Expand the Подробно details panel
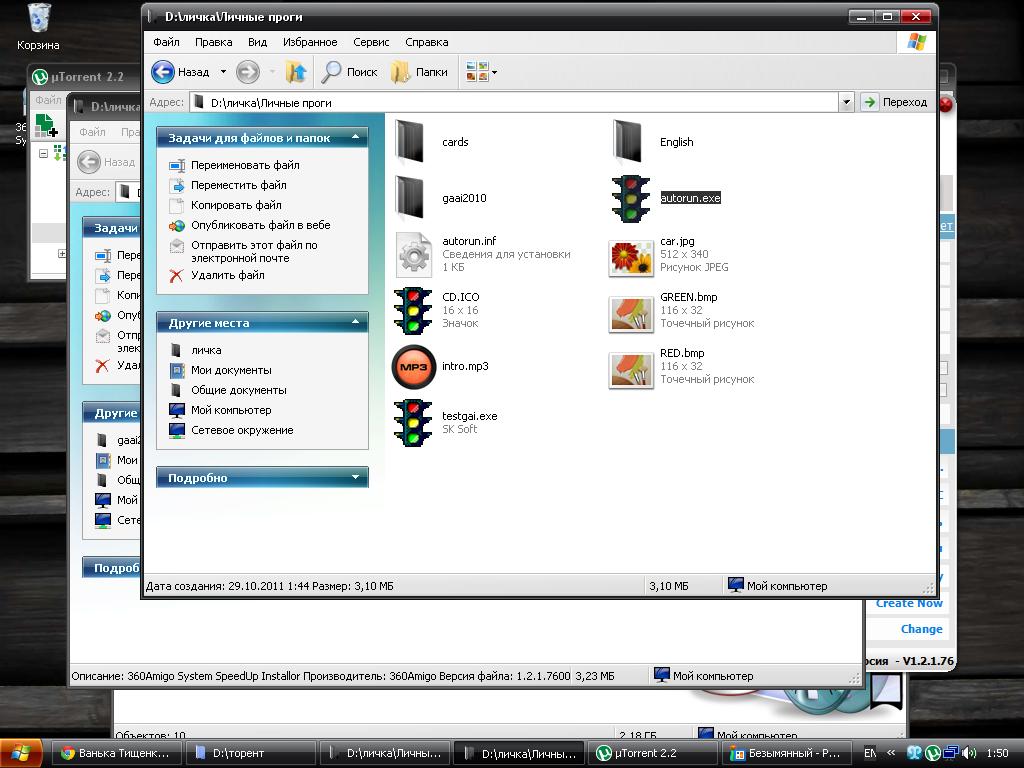The image size is (1024, 768). click(355, 478)
